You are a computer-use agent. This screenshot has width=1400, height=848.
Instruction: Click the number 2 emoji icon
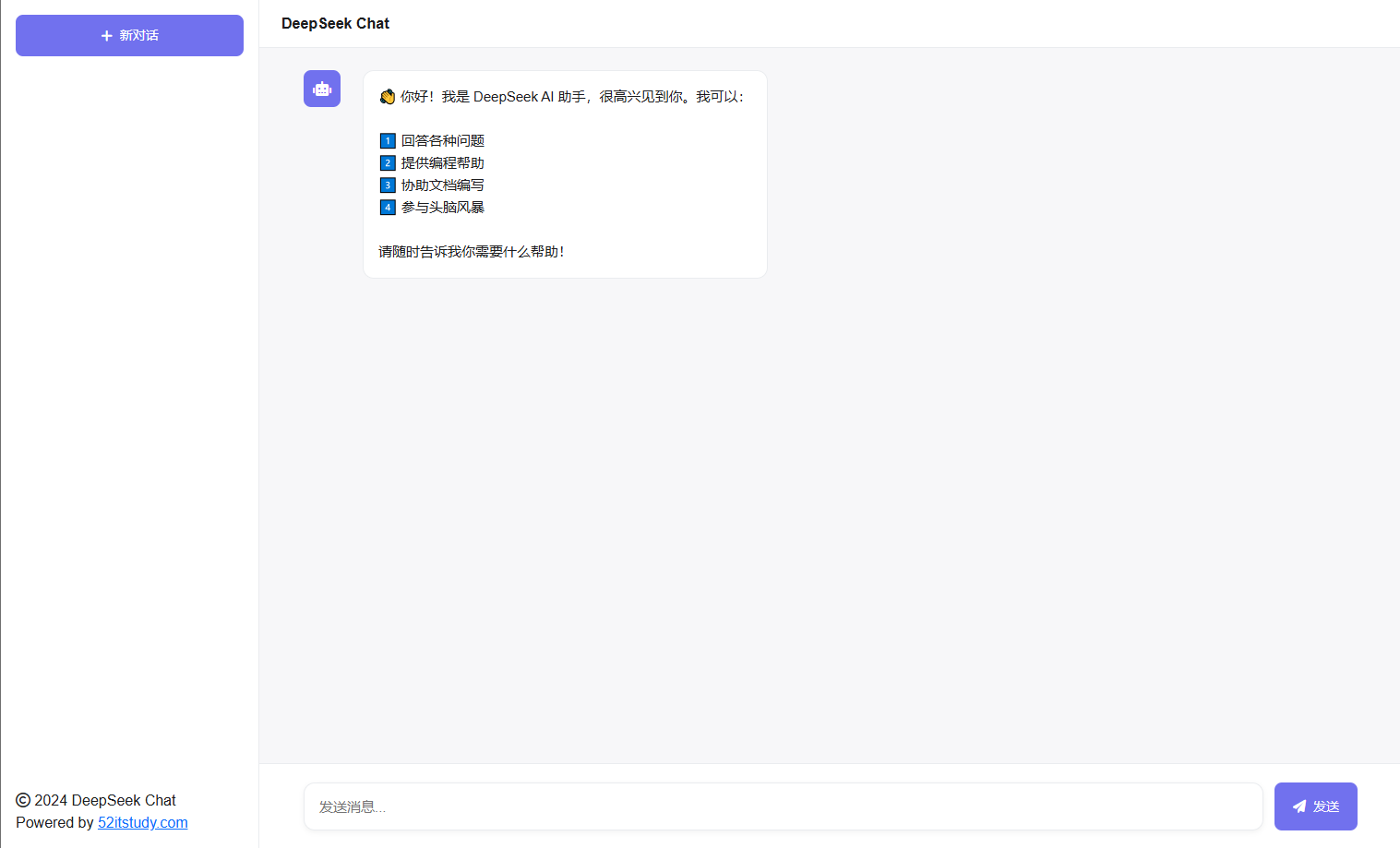pyautogui.click(x=388, y=163)
